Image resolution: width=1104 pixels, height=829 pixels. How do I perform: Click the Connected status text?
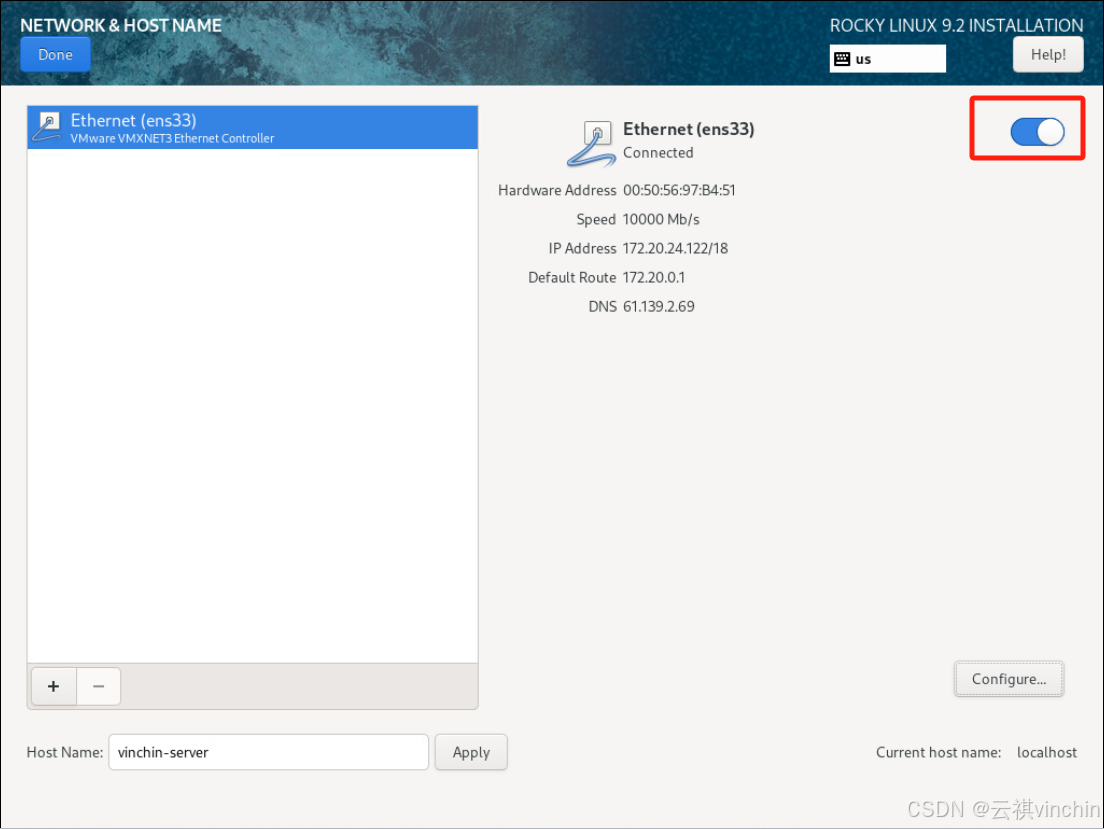(658, 153)
